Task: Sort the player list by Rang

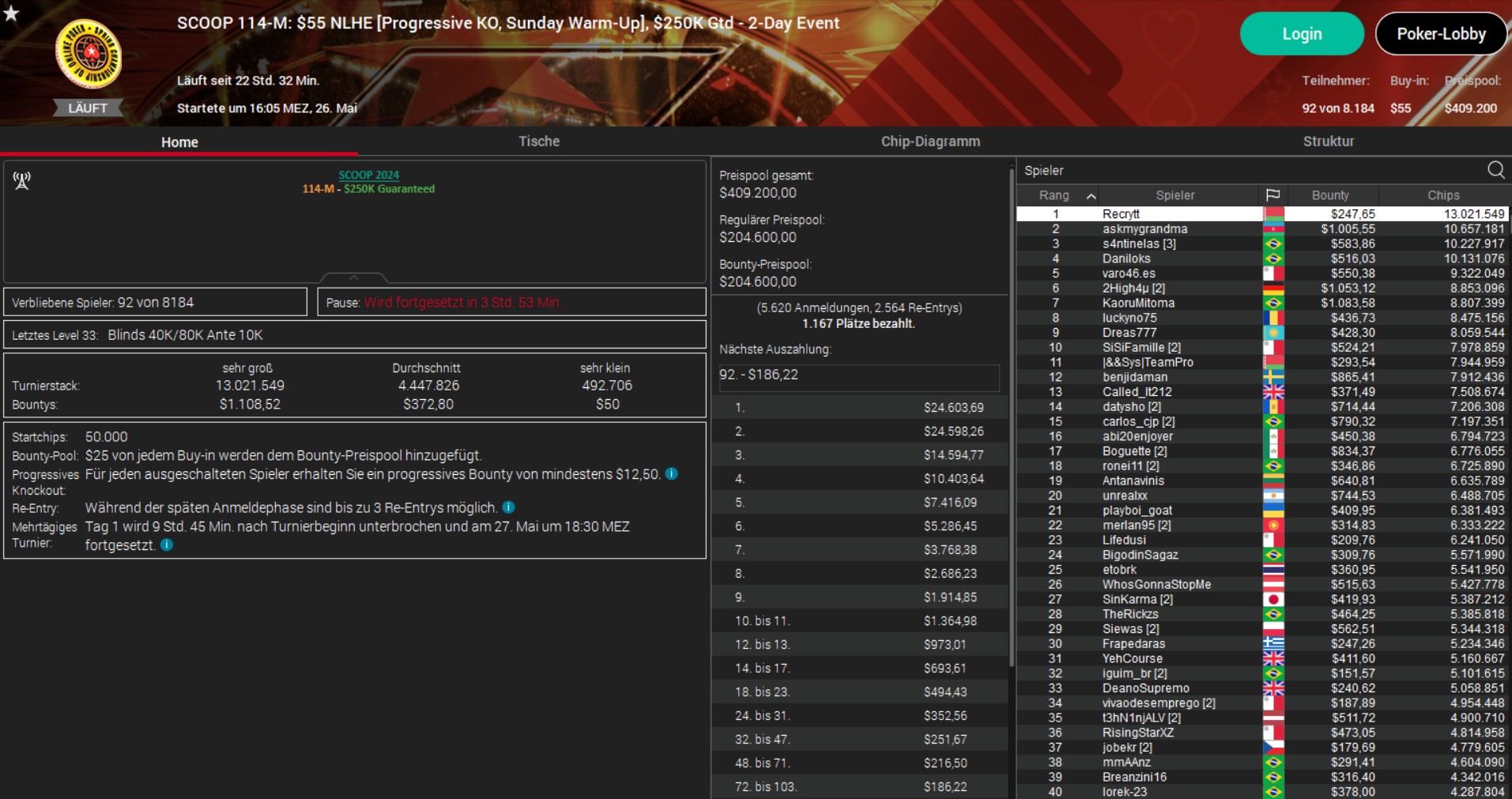Action: click(1054, 195)
